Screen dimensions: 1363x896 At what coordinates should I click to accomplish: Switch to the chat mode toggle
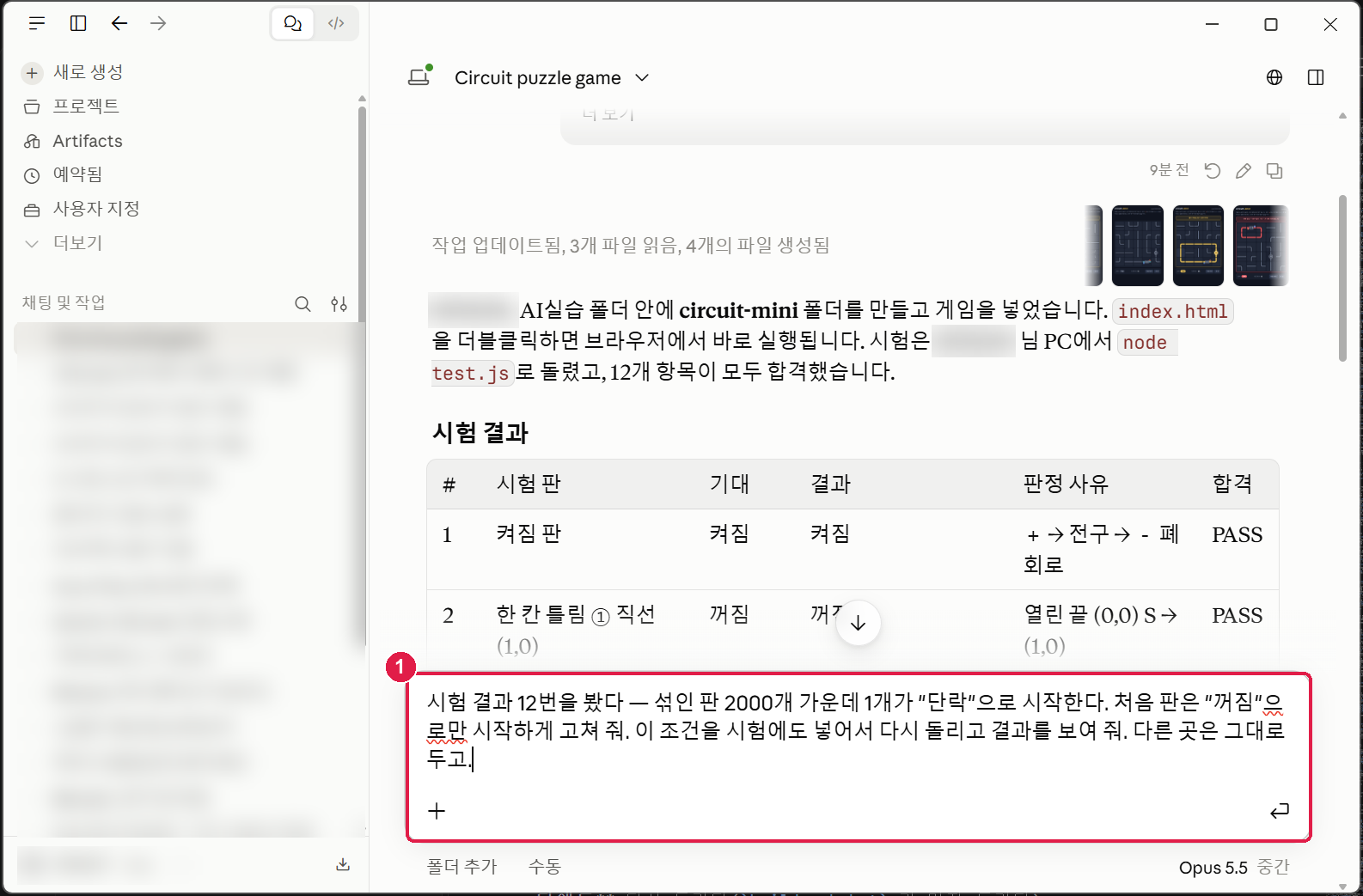(x=293, y=23)
